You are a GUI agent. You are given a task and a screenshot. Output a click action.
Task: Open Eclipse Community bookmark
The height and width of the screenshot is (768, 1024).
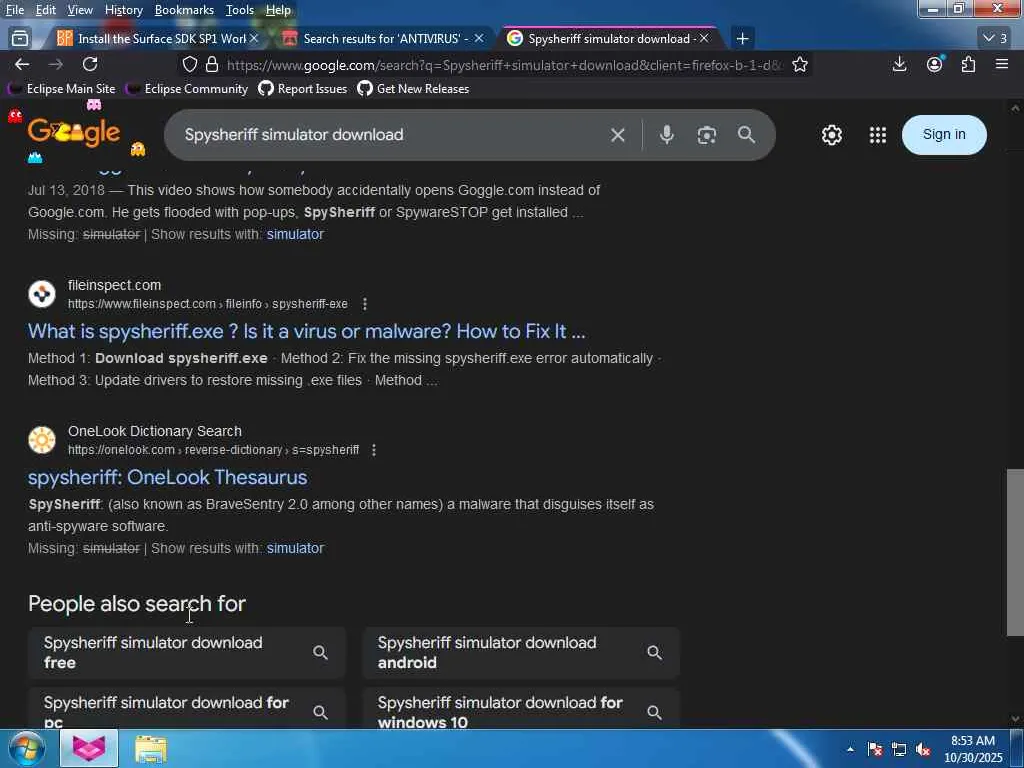(187, 89)
